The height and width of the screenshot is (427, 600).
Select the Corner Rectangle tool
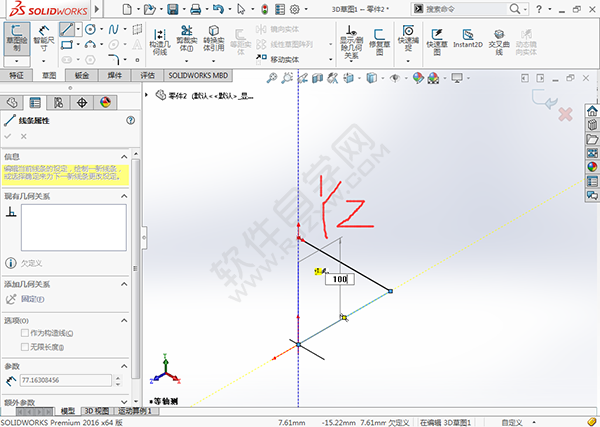click(67, 45)
